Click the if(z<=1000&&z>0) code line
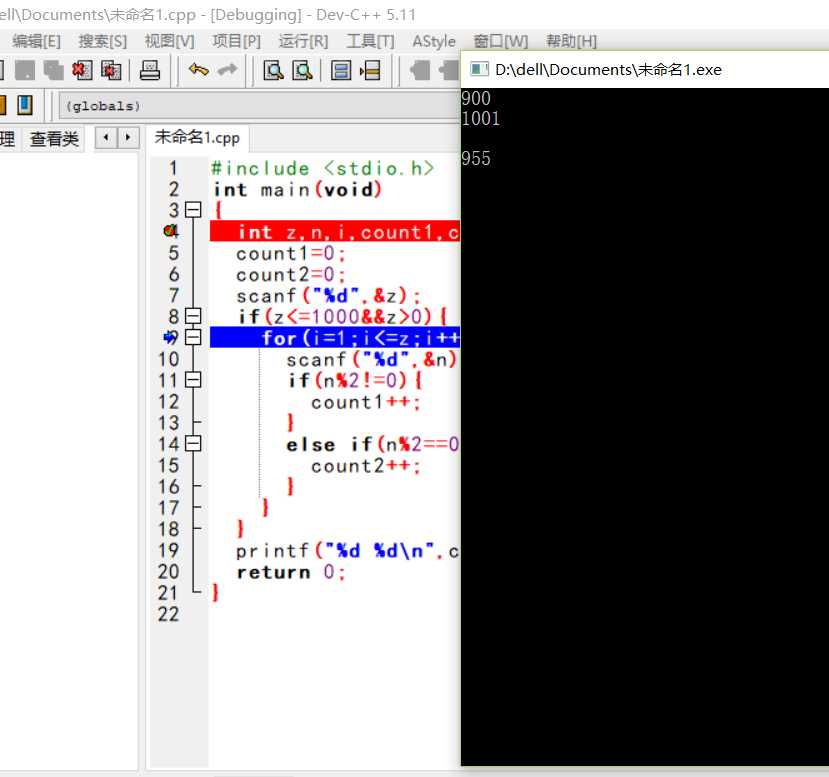Screen dimensions: 829x777 [x=343, y=317]
